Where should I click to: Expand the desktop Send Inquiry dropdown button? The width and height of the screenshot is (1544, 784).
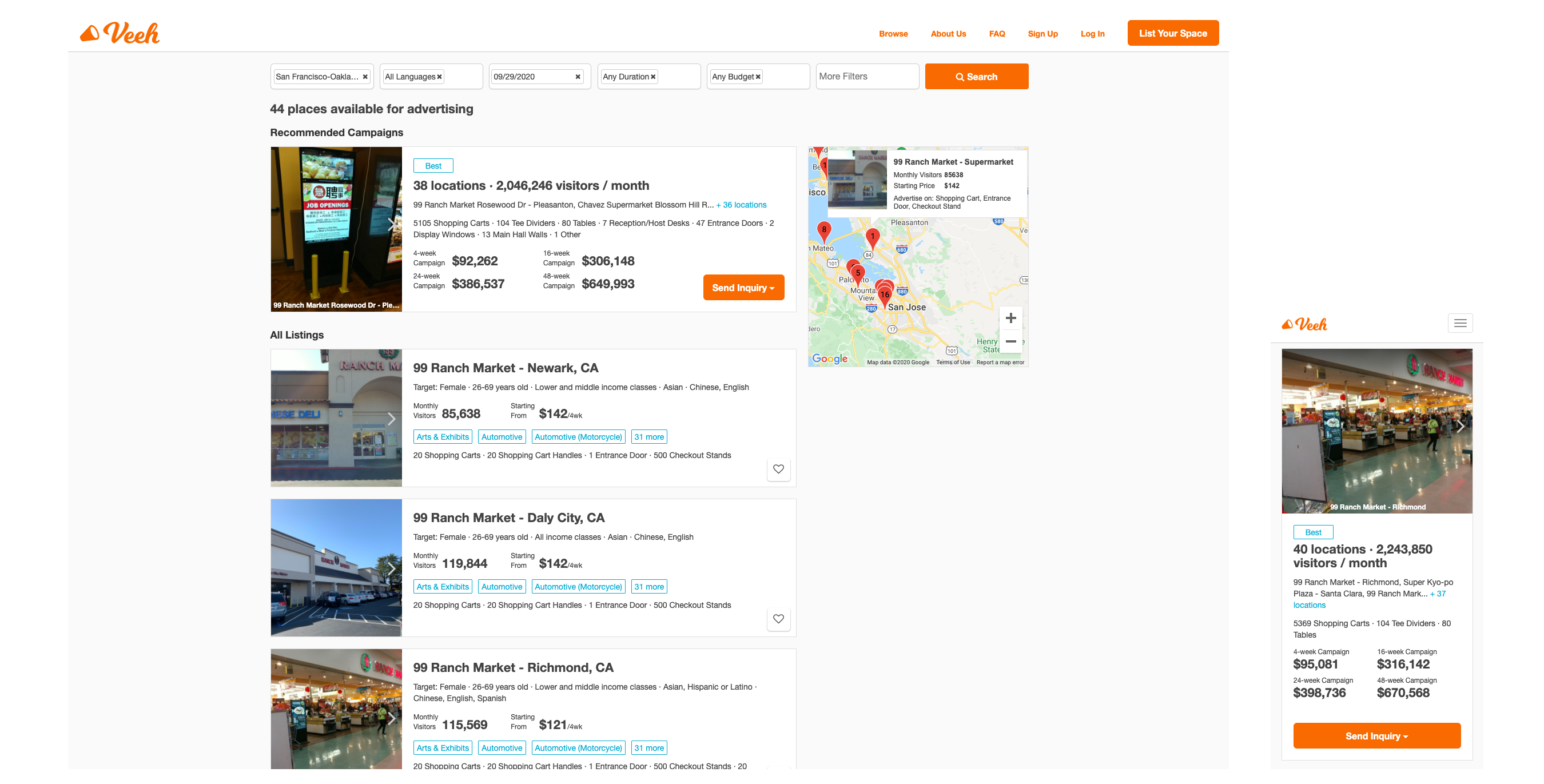coord(743,288)
